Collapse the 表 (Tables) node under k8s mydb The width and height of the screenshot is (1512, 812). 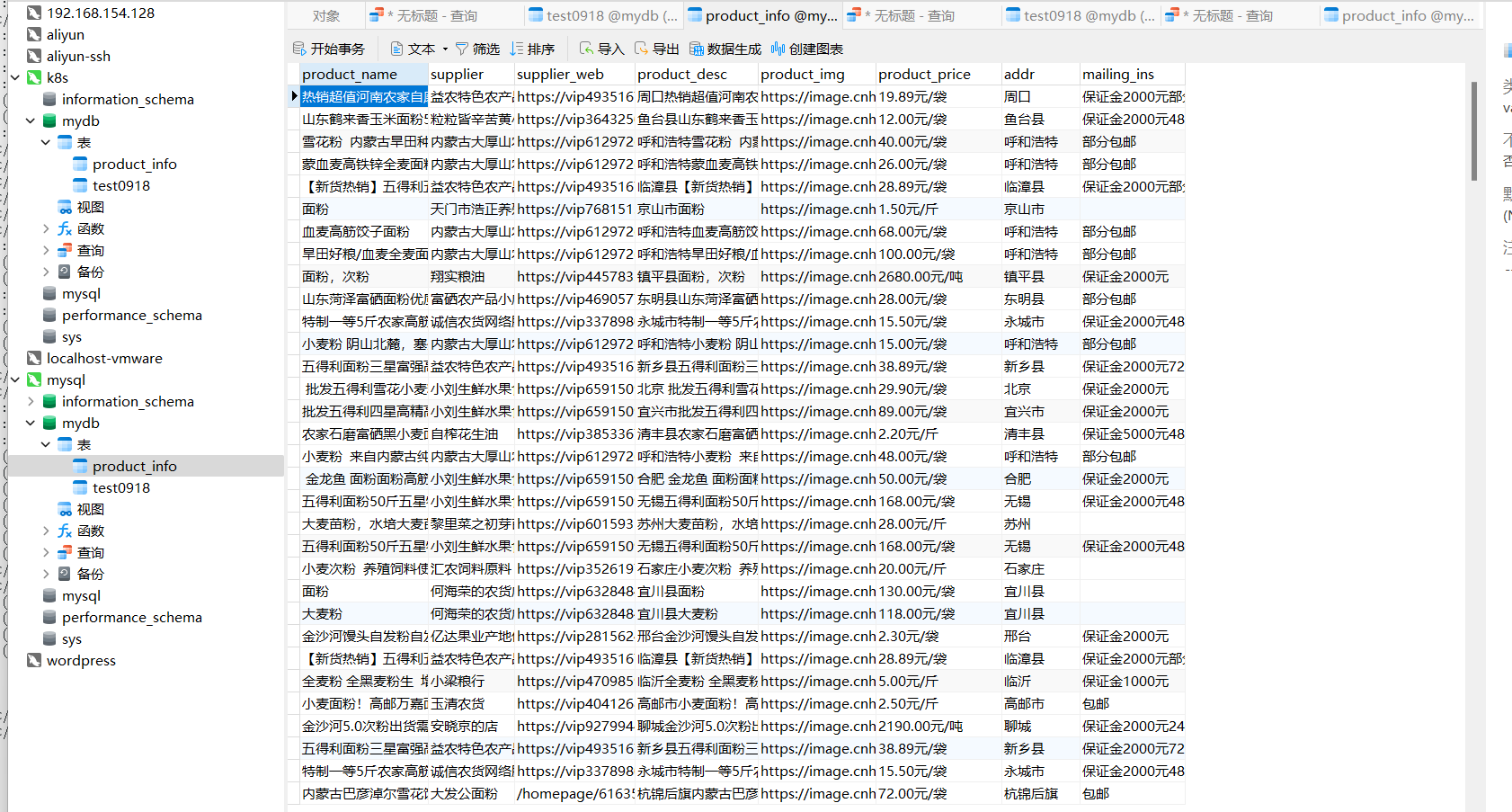[x=46, y=142]
